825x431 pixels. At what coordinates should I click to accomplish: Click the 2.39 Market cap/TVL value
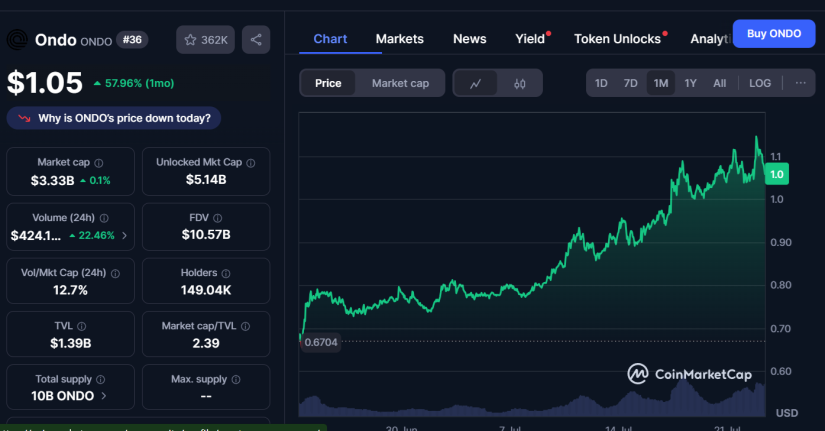pos(206,343)
